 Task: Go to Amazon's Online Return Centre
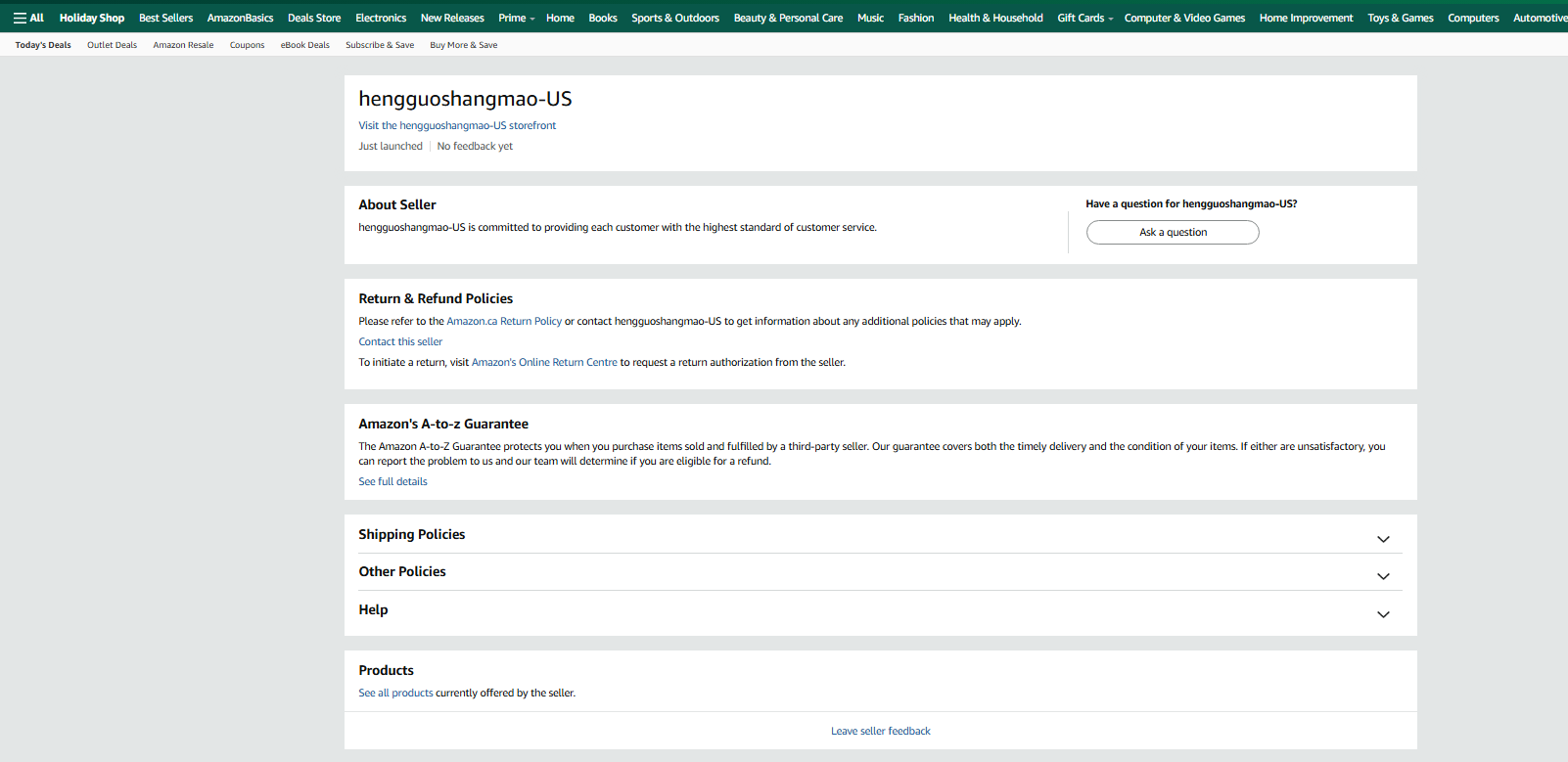[544, 362]
